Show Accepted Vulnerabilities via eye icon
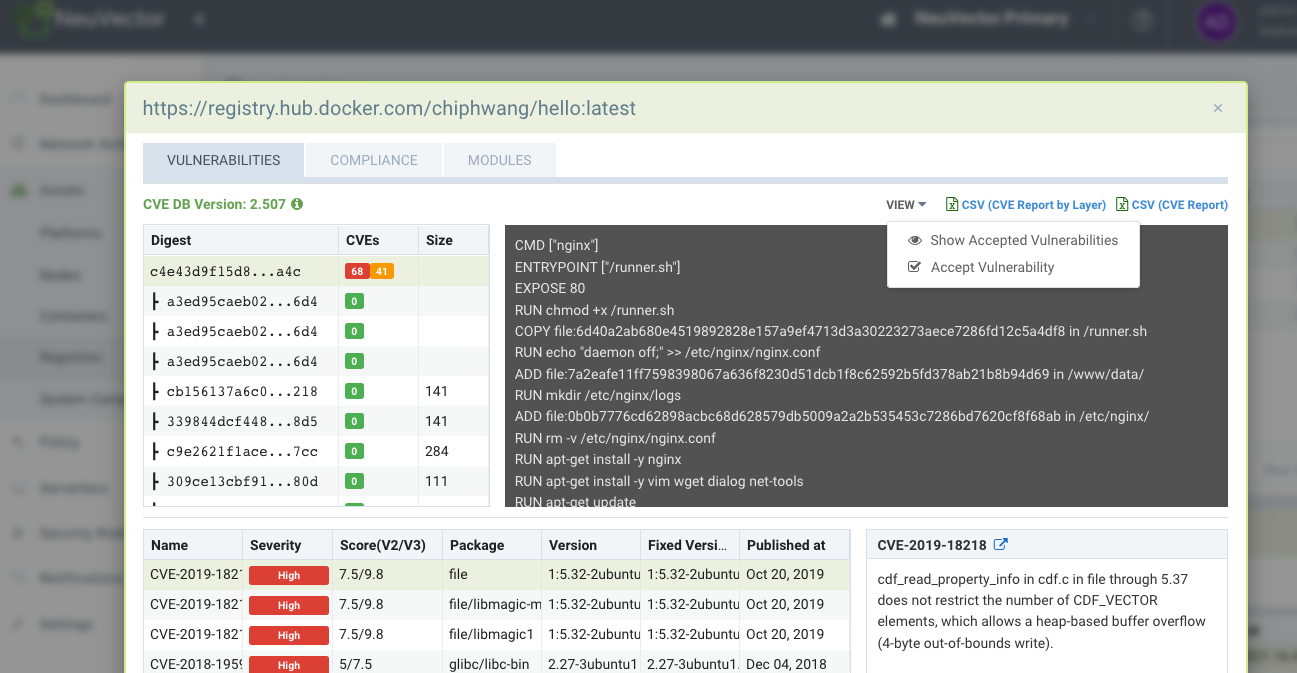1297x673 pixels. 914,240
